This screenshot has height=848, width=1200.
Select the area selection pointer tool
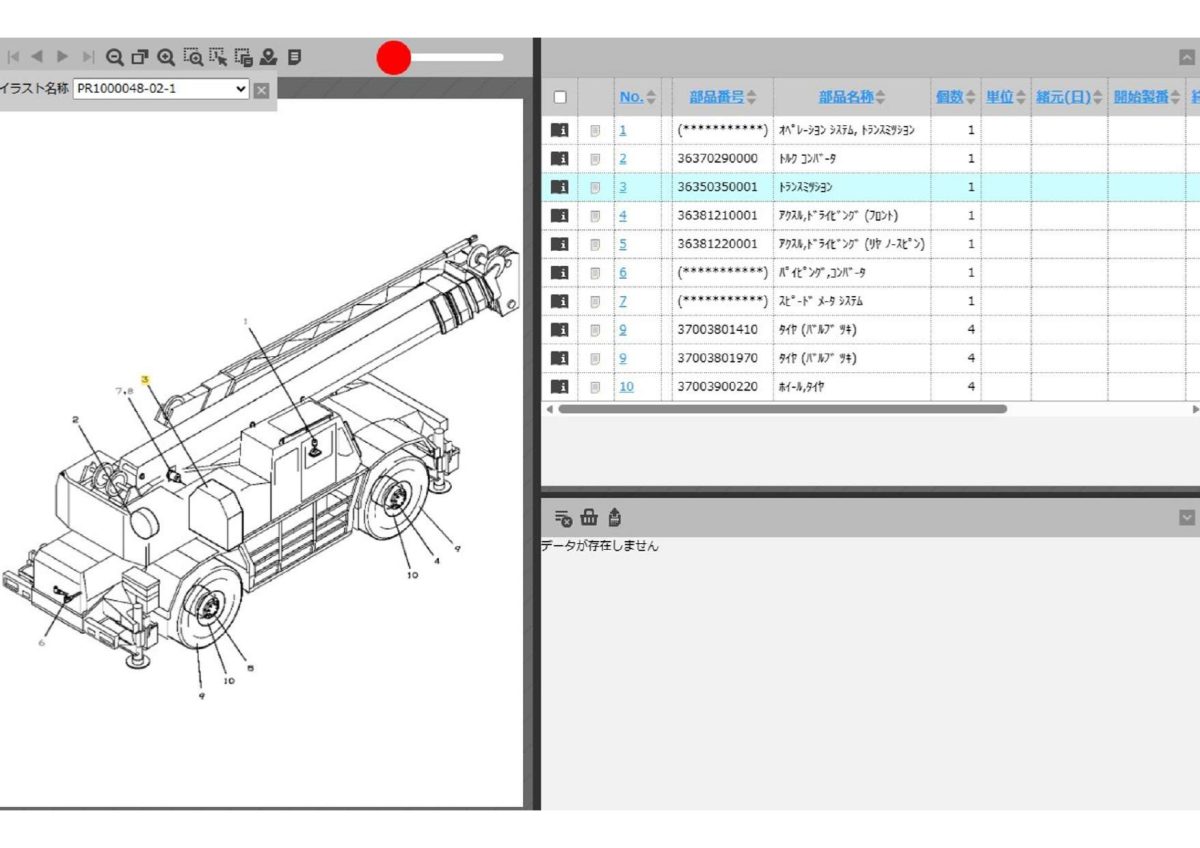pyautogui.click(x=218, y=57)
